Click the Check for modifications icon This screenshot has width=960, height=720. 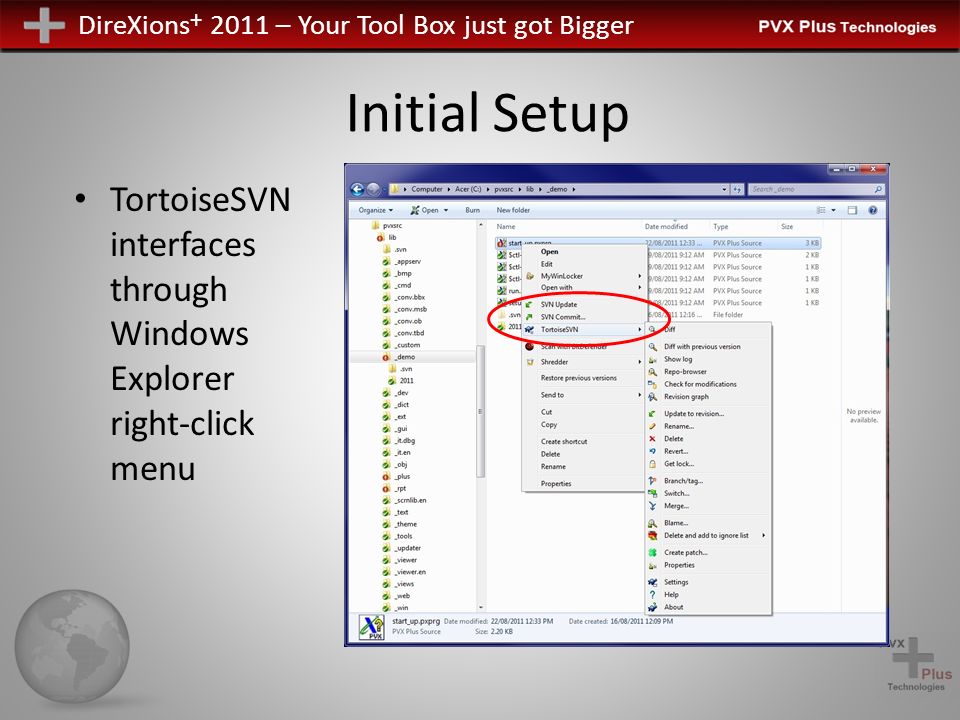tap(653, 384)
